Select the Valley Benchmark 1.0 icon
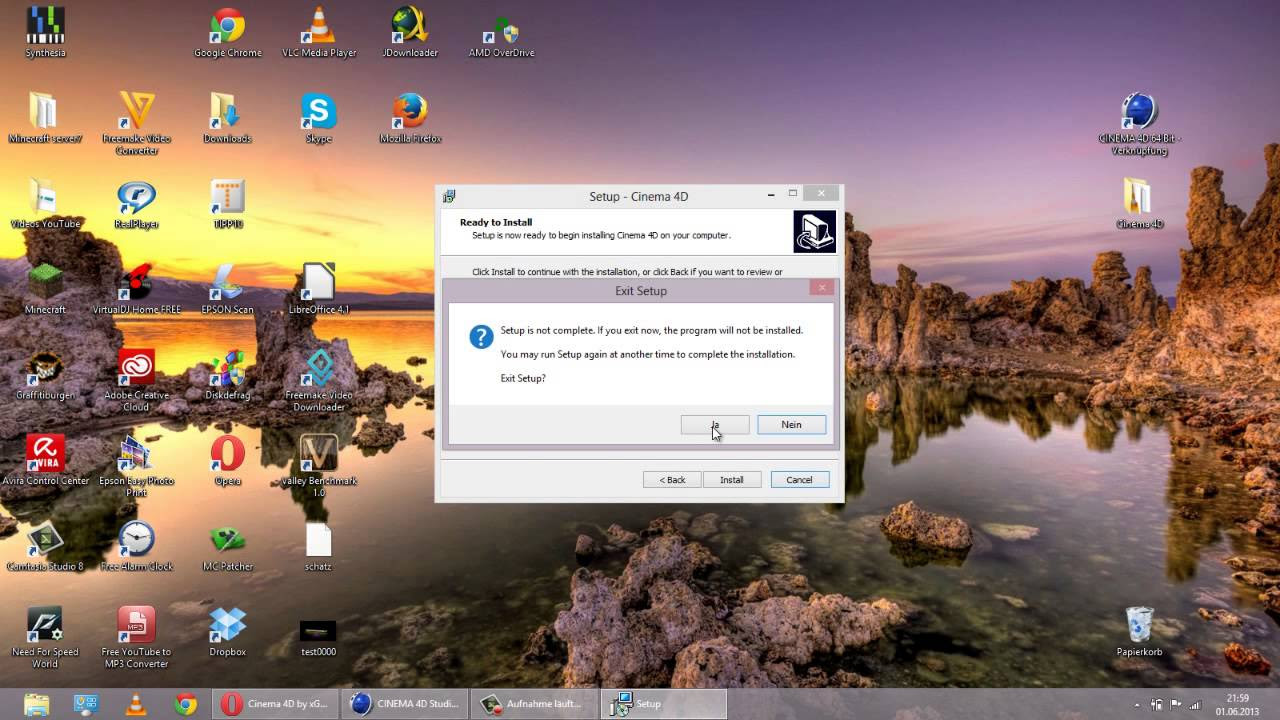The width and height of the screenshot is (1280, 720). (319, 466)
